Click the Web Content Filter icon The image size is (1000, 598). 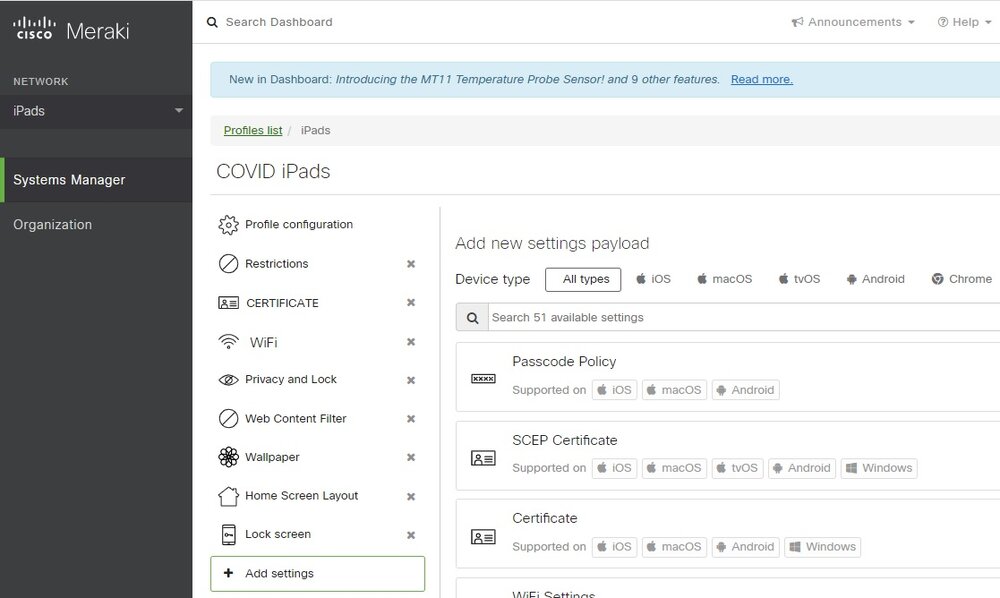pyautogui.click(x=228, y=418)
